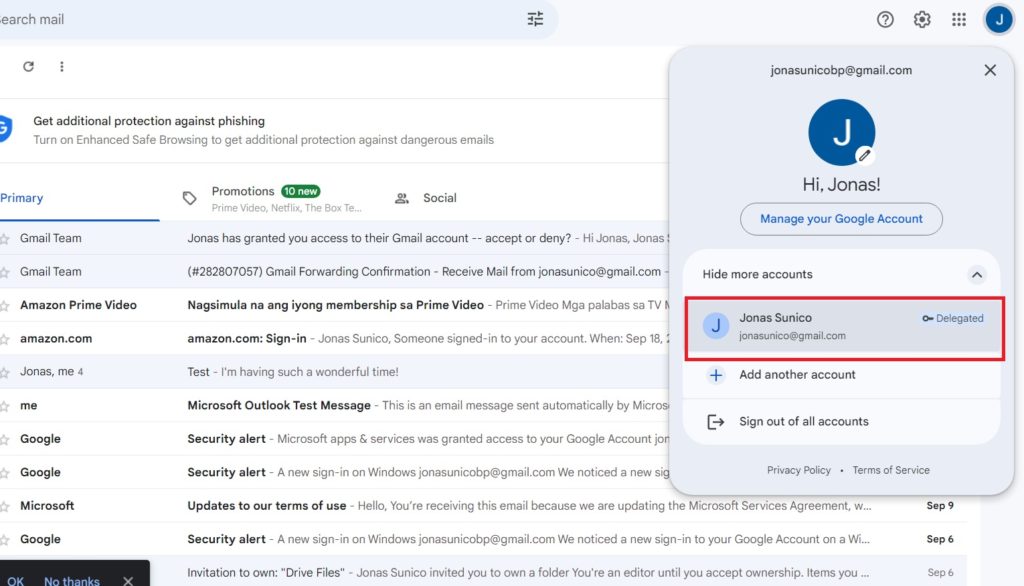Sign out of all accounts
This screenshot has width=1024, height=586.
[x=803, y=422]
